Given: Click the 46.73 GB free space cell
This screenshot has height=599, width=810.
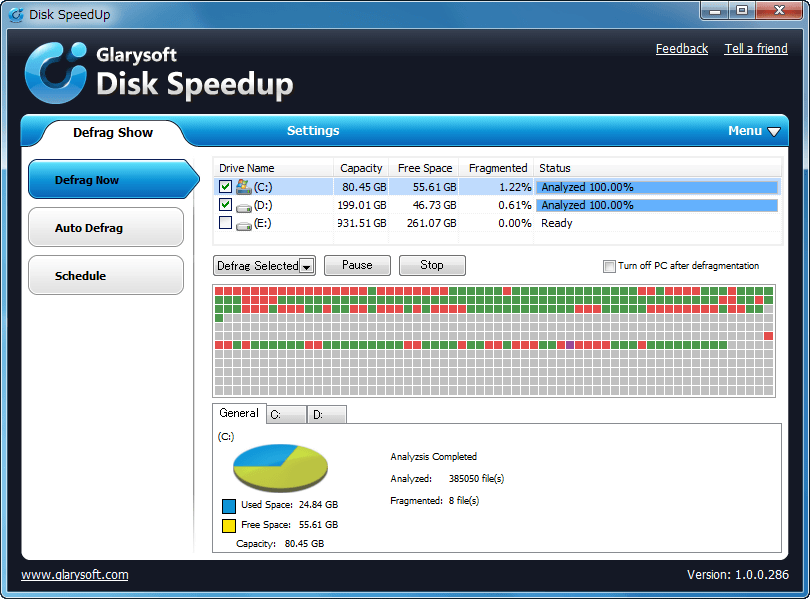Looking at the screenshot, I should 434,205.
